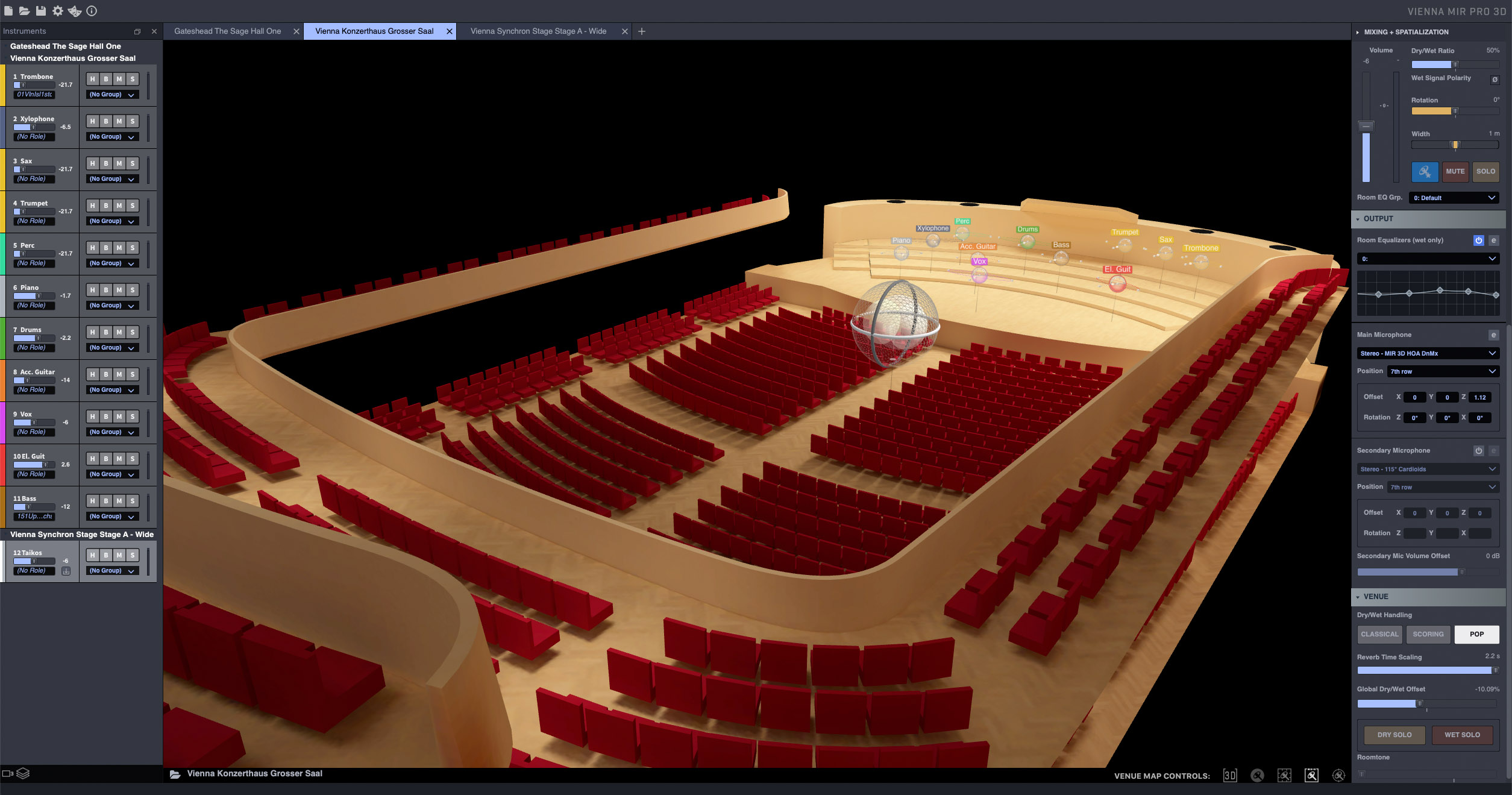1512x795 pixels.
Task: Solo the Vox instrument with S
Action: pyautogui.click(x=133, y=416)
